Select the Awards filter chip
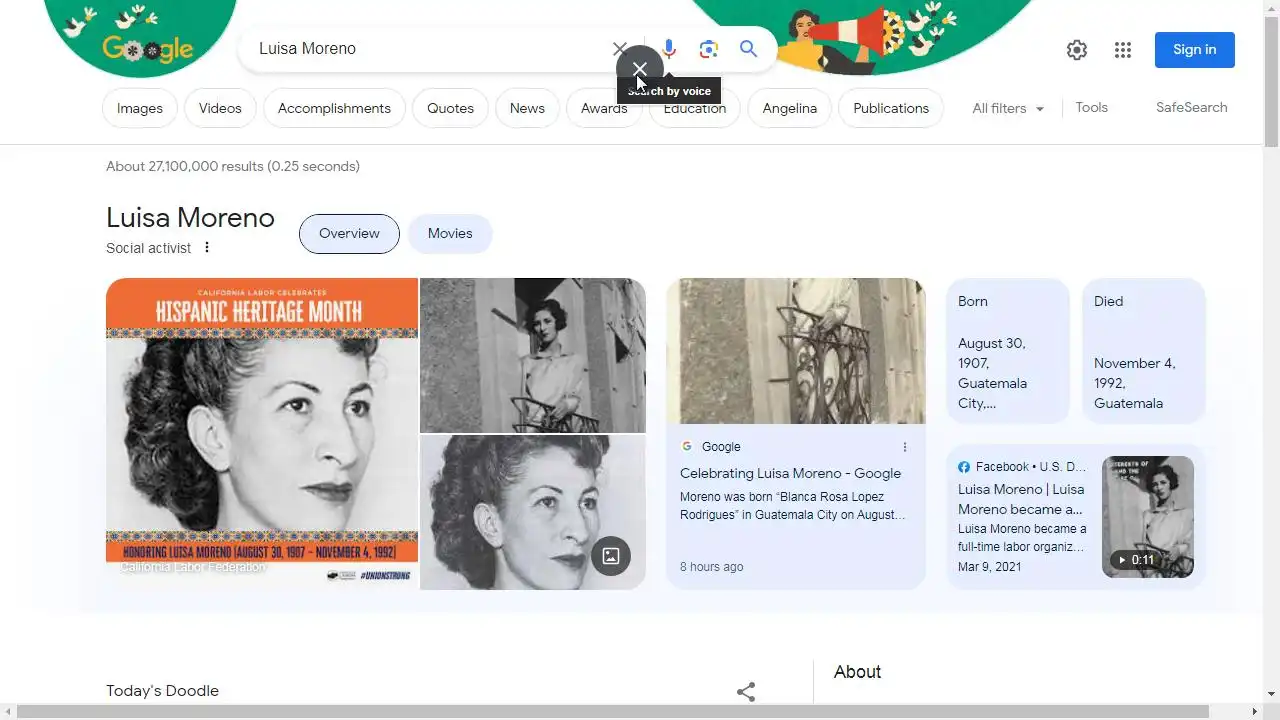The height and width of the screenshot is (720, 1280). [x=604, y=108]
